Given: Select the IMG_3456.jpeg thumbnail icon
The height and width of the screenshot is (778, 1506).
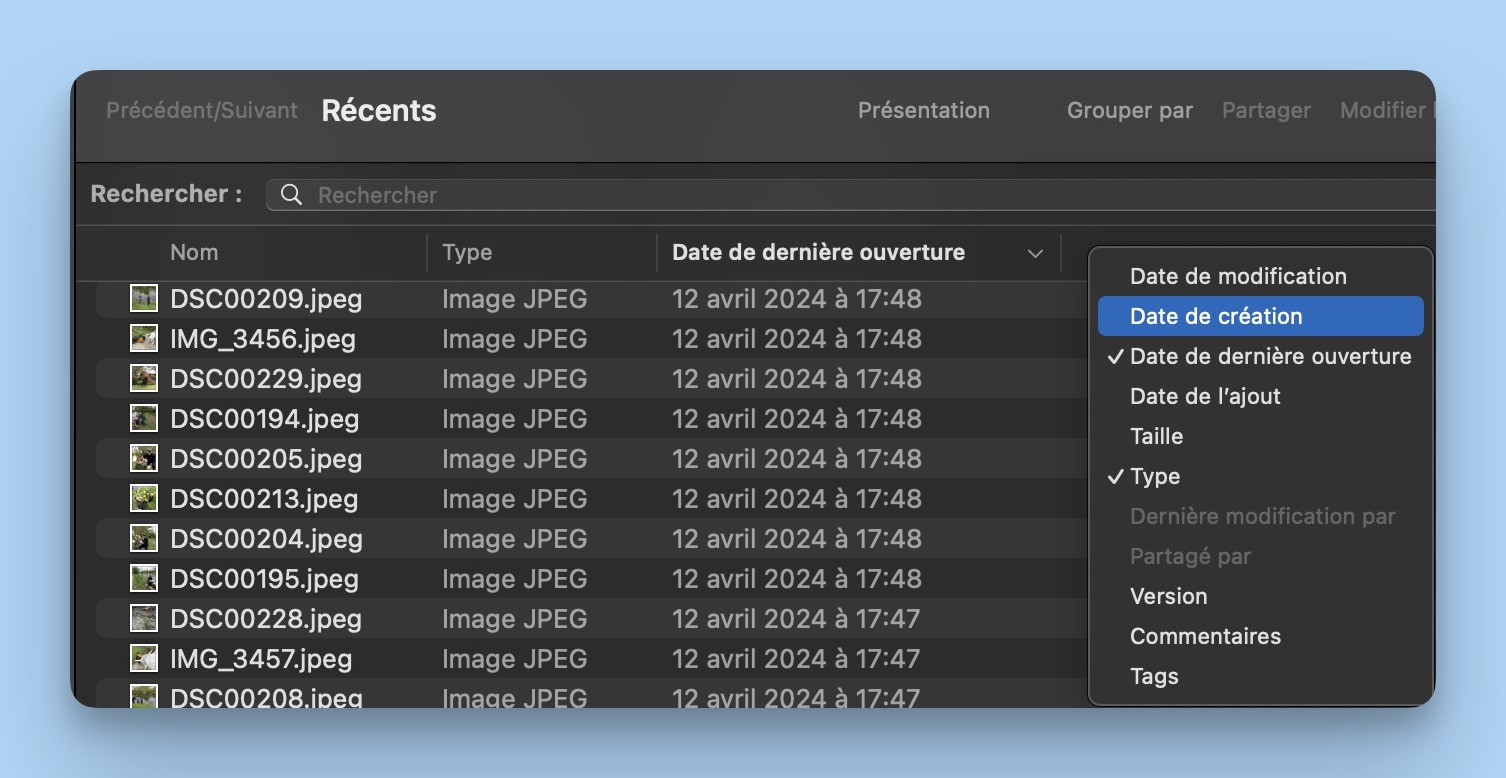Looking at the screenshot, I should (144, 339).
